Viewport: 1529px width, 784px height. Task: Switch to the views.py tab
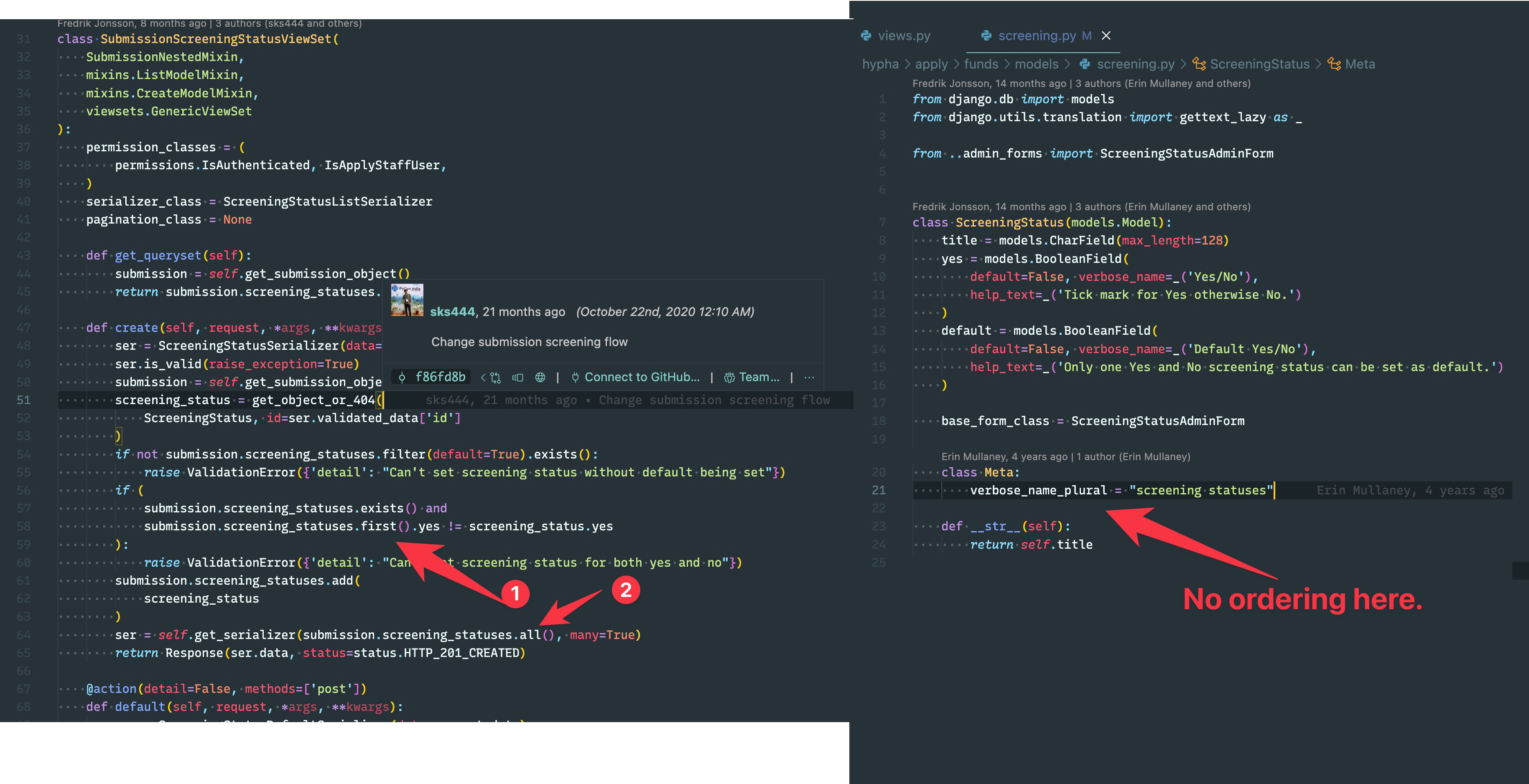pos(903,36)
